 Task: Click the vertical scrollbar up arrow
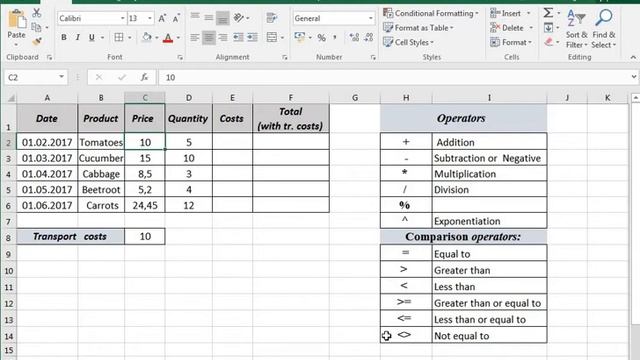(636, 98)
